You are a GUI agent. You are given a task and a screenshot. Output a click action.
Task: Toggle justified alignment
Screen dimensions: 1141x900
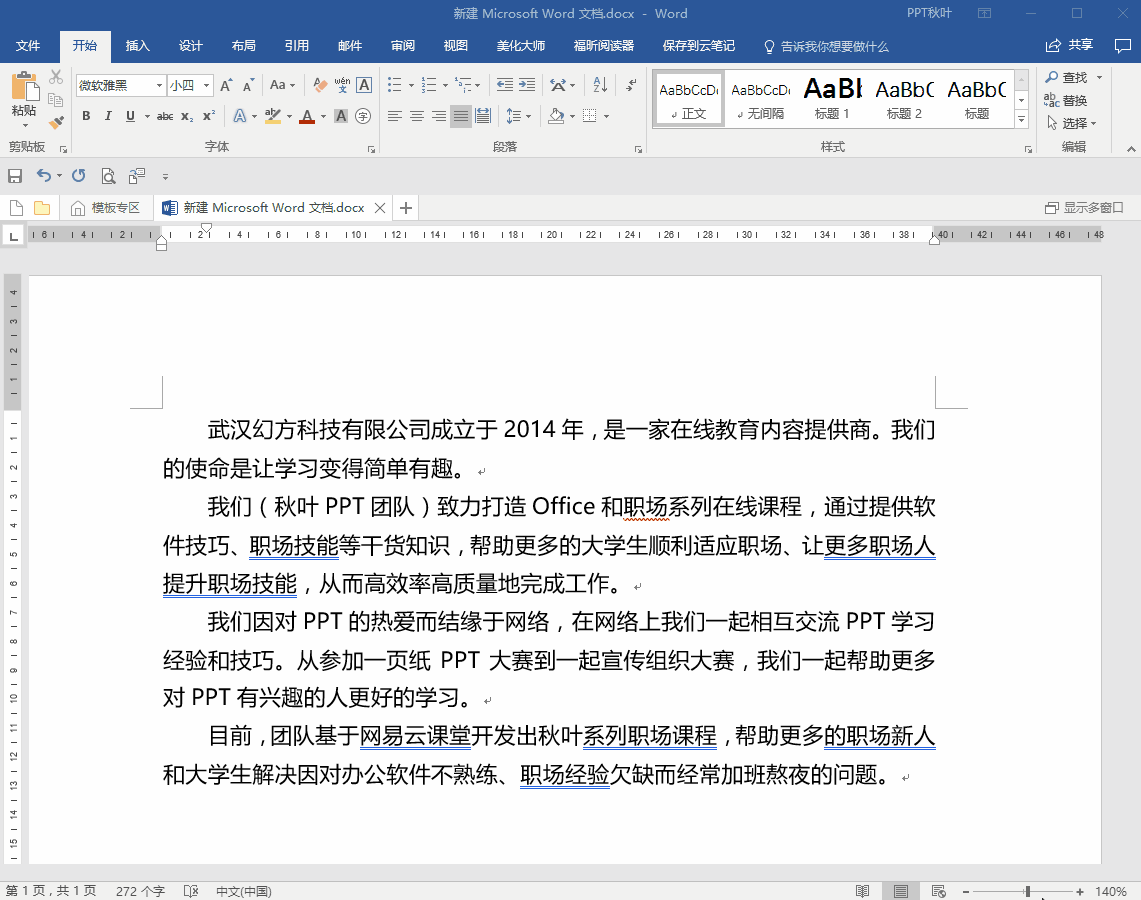[x=461, y=116]
